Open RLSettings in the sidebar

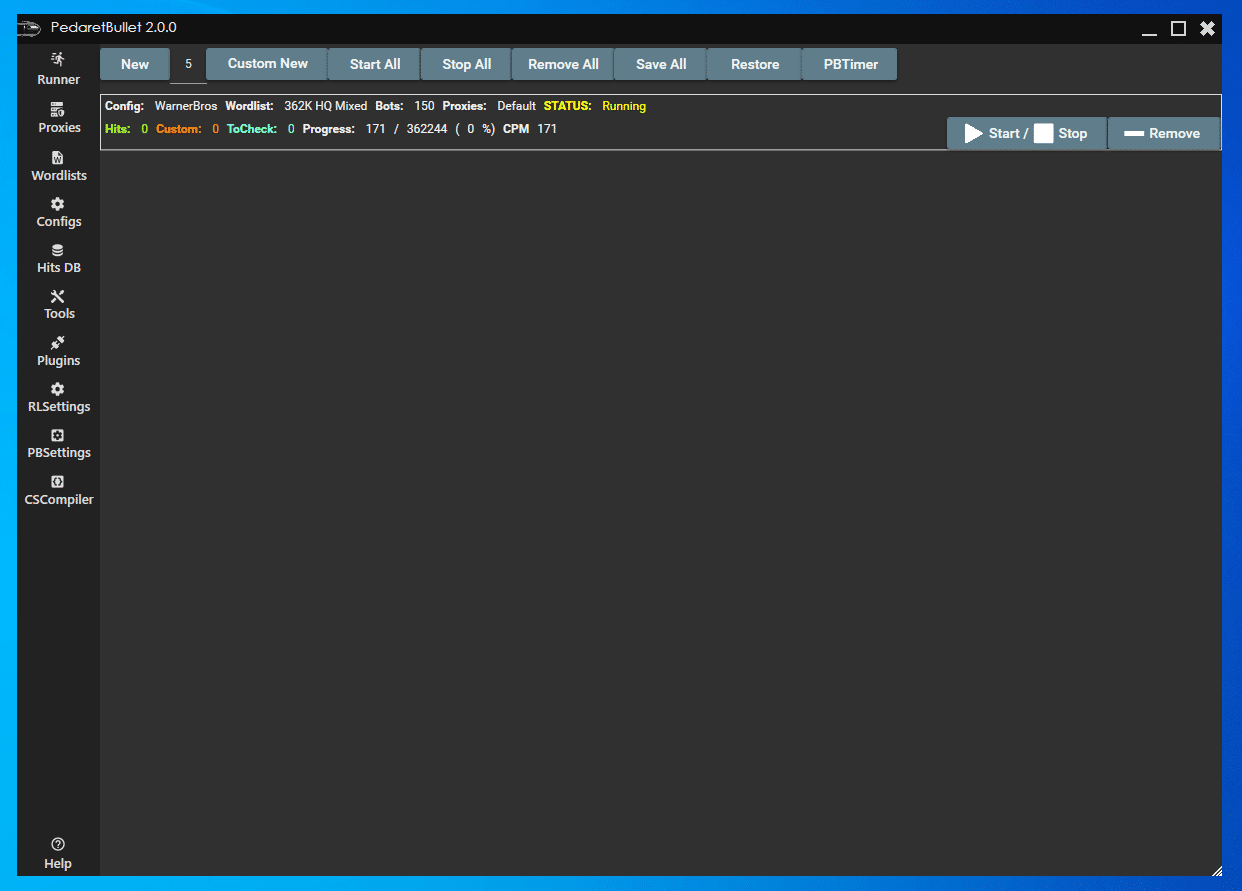(x=58, y=397)
